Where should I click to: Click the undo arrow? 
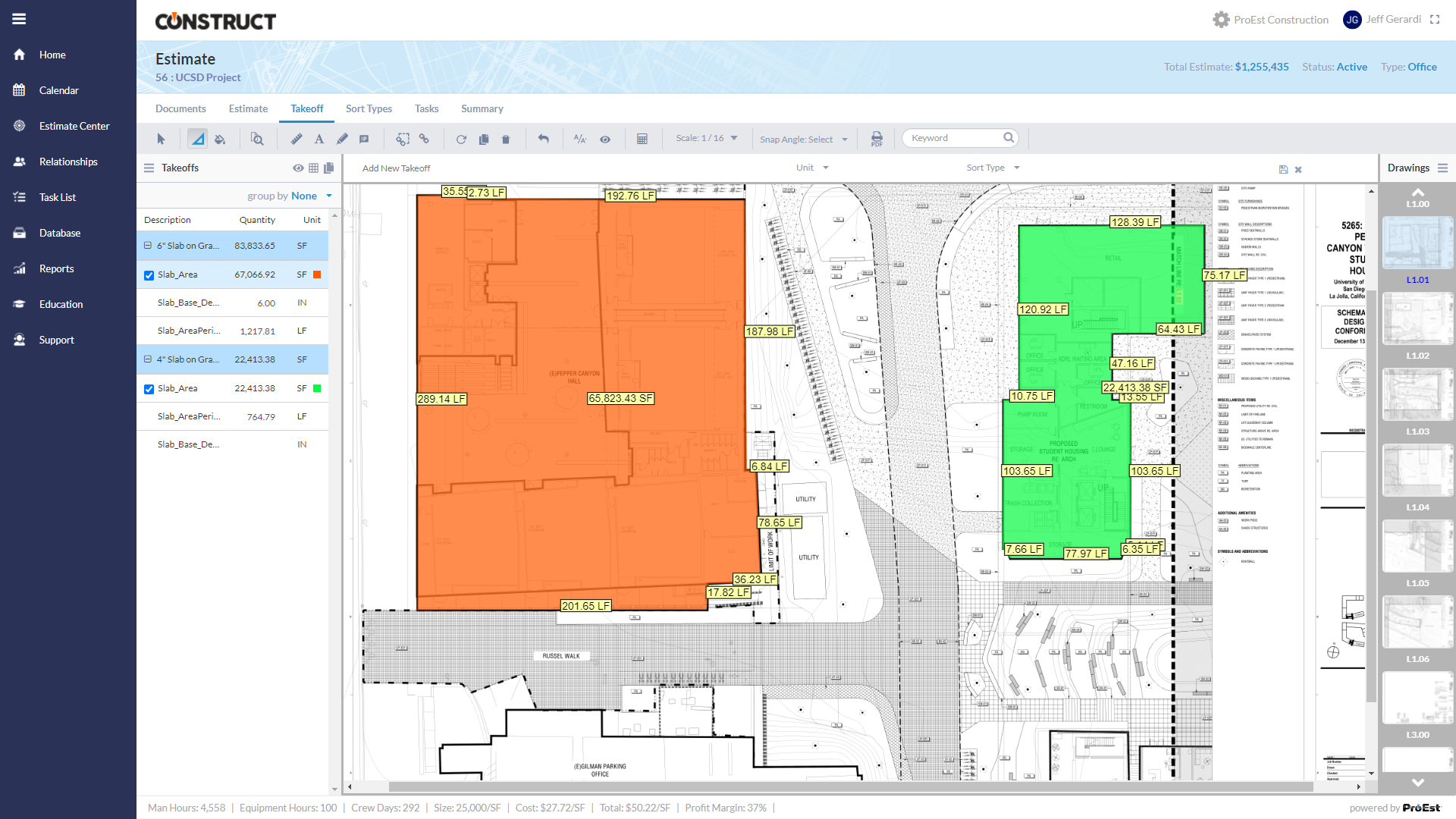pos(544,139)
